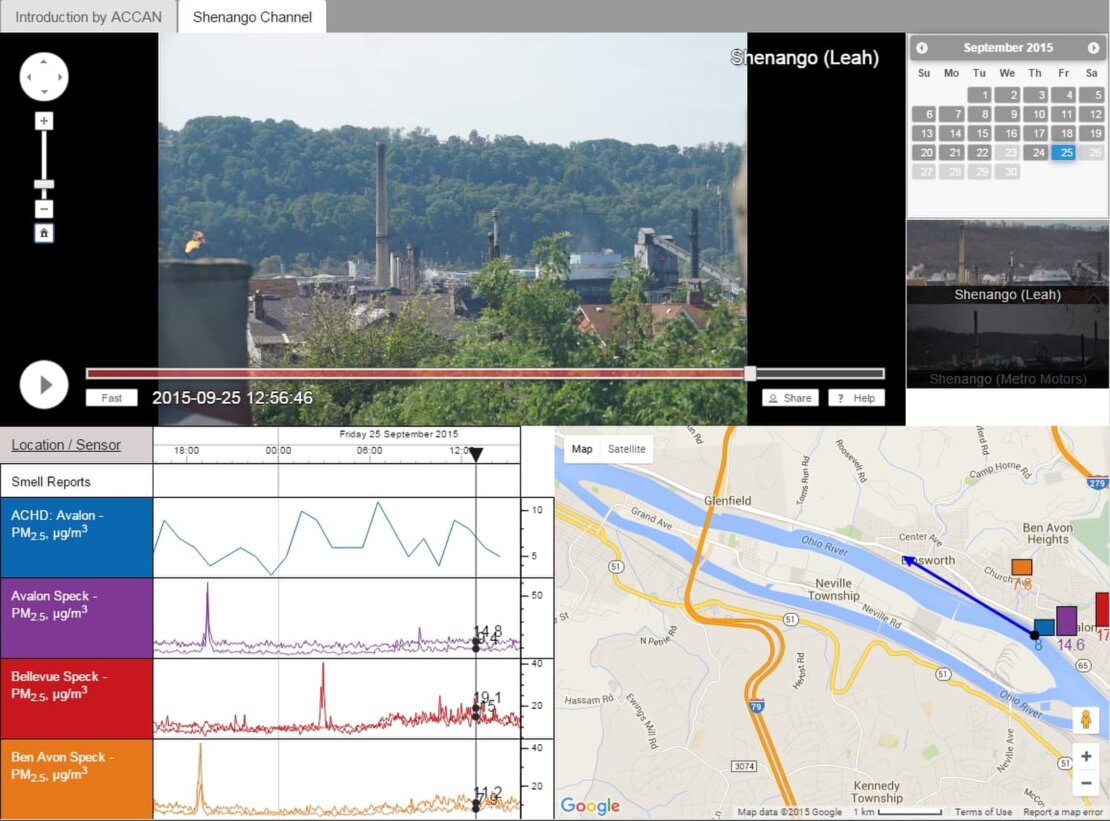Switch map to Satellite view
1110x821 pixels.
627,449
